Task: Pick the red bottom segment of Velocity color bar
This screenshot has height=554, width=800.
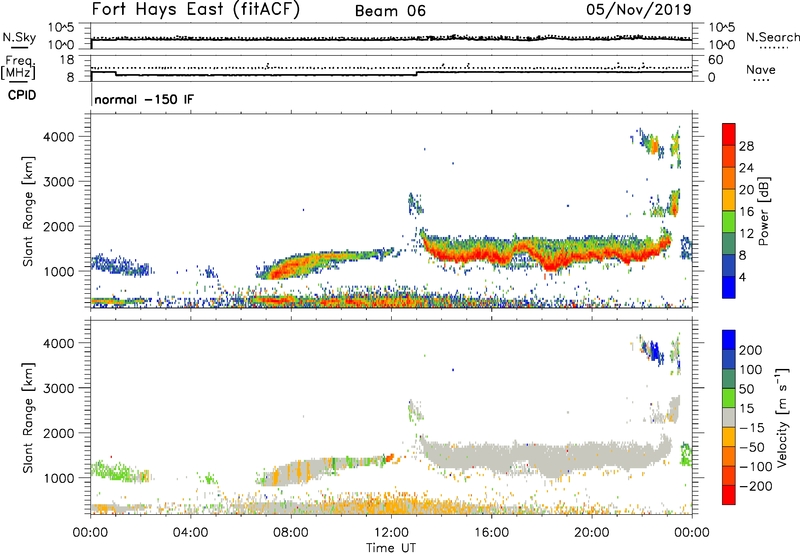Action: [729, 495]
